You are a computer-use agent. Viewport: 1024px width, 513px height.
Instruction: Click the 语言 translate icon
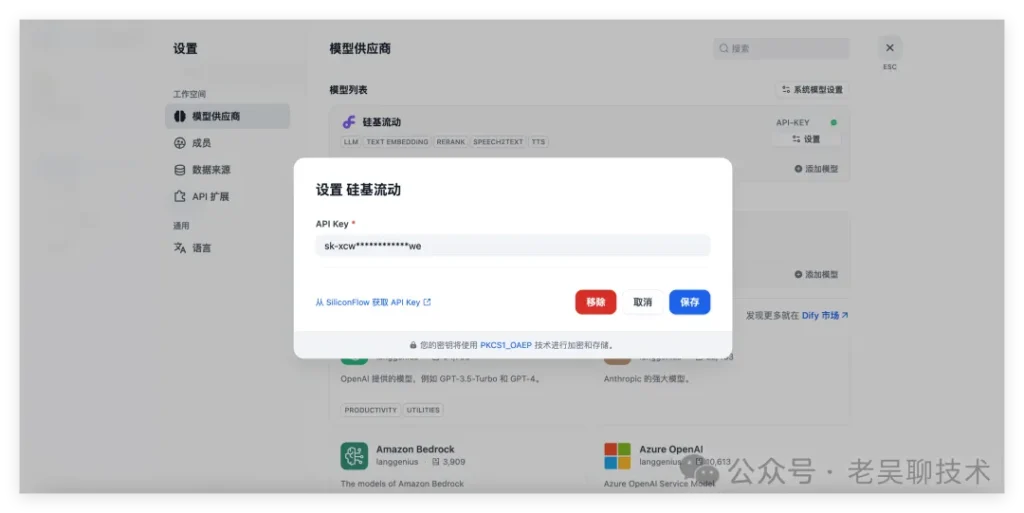[x=180, y=248]
